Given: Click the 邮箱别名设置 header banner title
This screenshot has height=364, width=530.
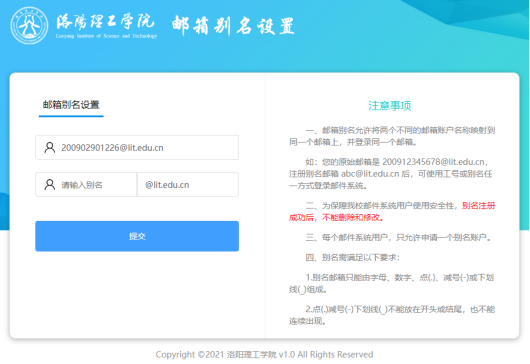Looking at the screenshot, I should tap(233, 26).
